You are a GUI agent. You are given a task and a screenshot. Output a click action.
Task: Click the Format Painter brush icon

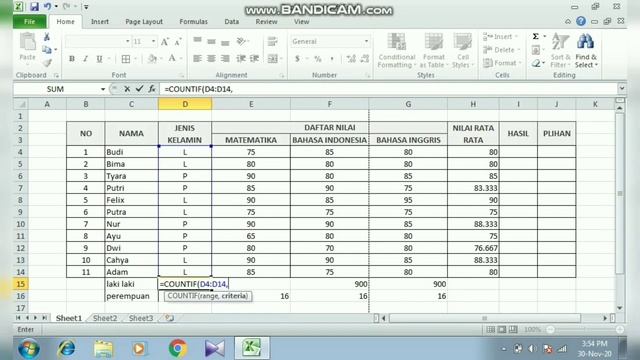pyautogui.click(x=47, y=62)
